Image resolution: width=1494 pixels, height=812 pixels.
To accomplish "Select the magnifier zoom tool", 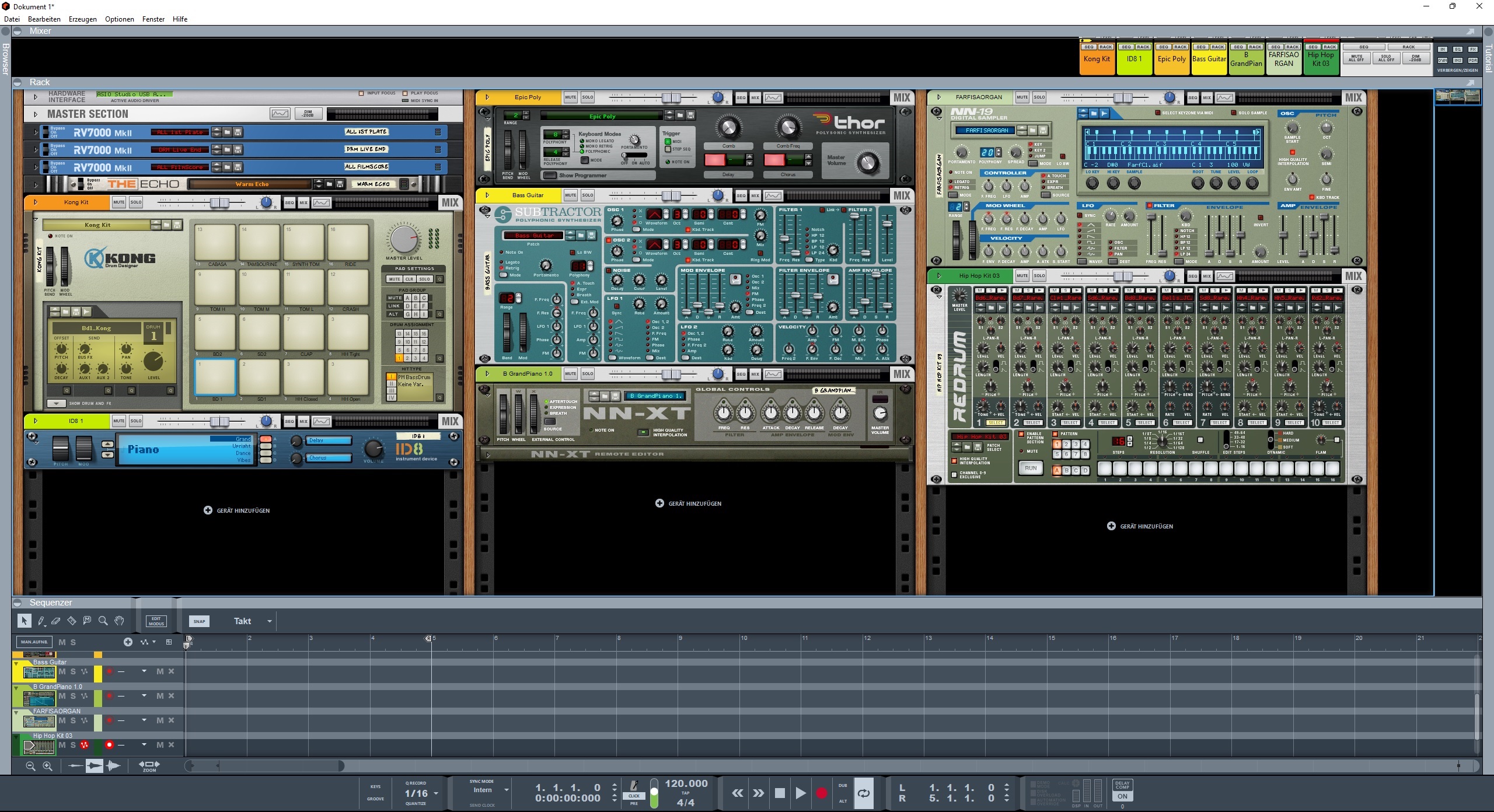I will [103, 621].
